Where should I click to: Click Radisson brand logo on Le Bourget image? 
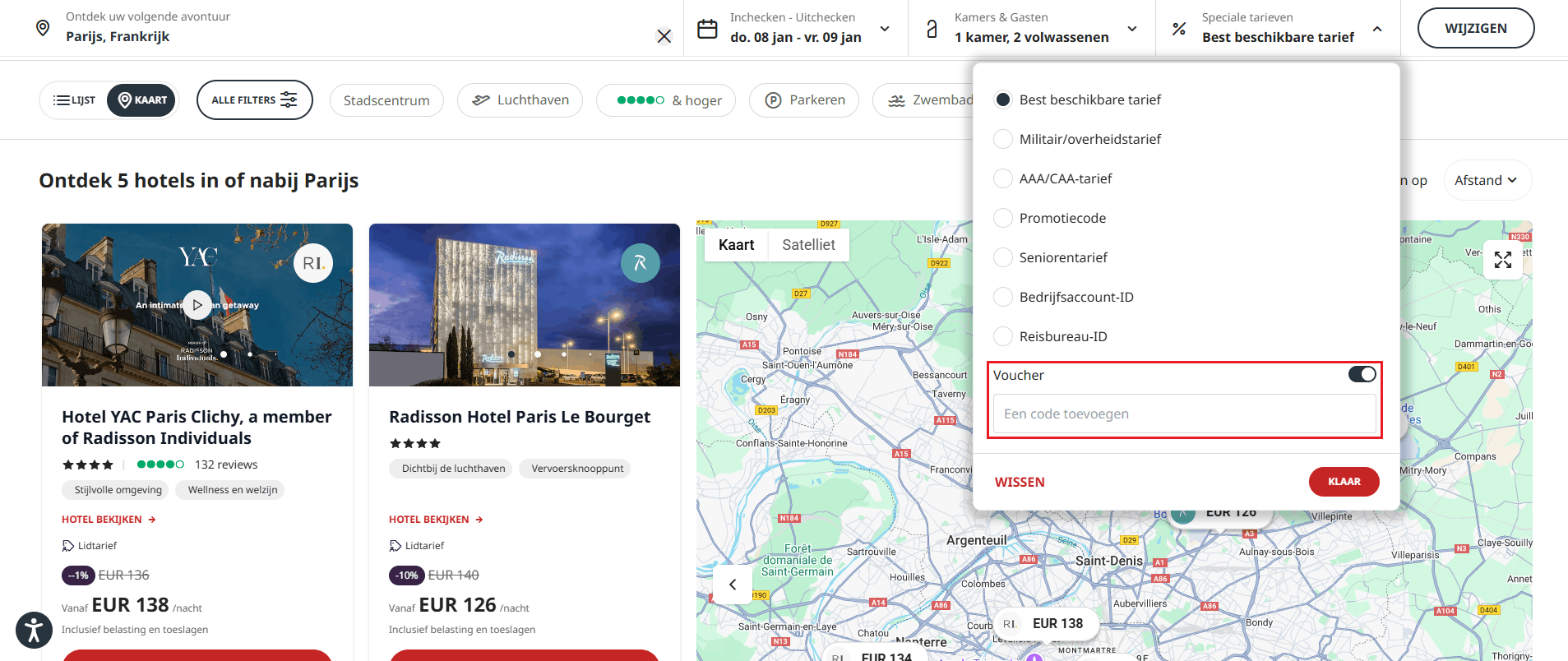coord(641,263)
